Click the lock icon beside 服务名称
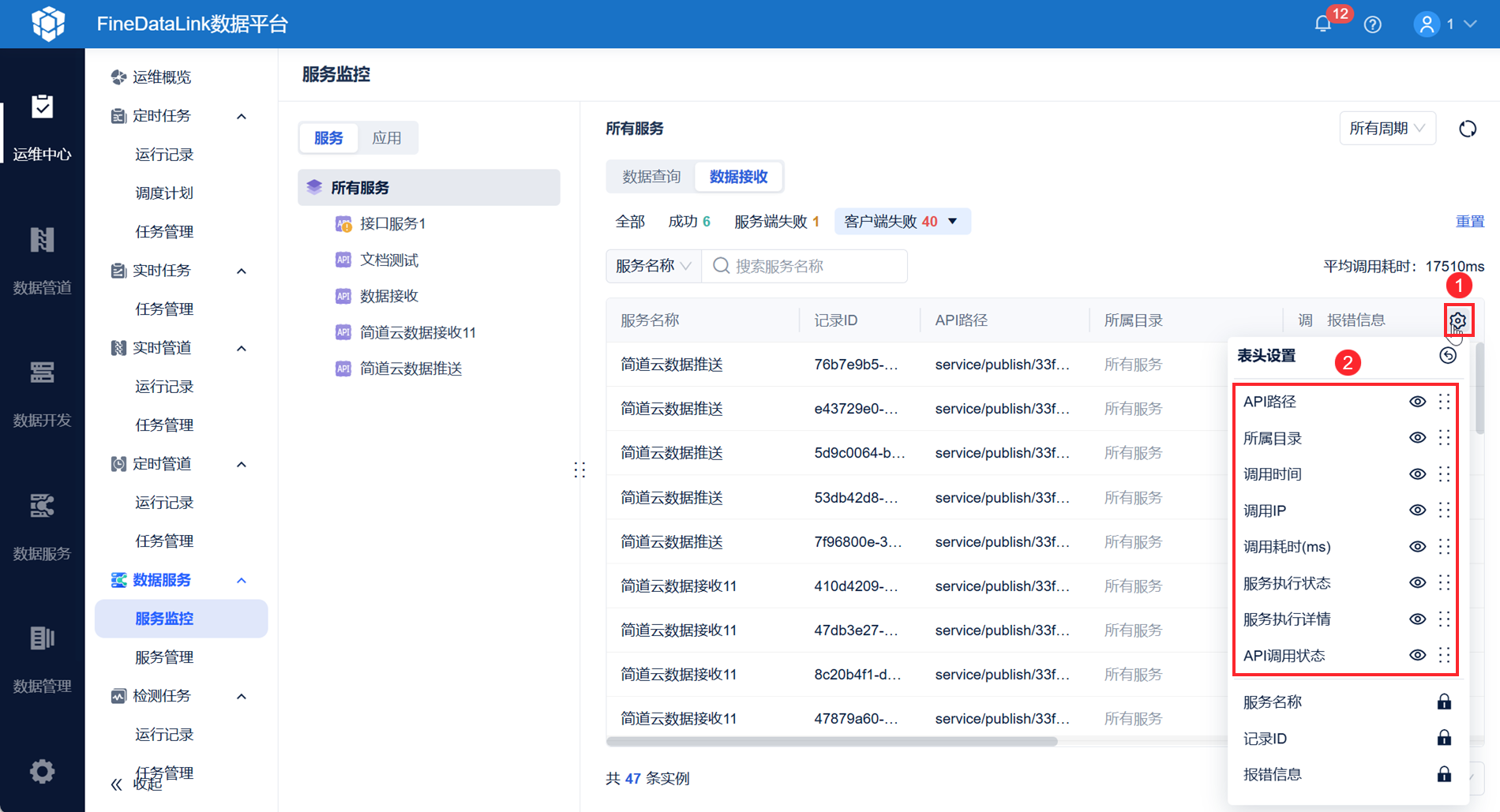The height and width of the screenshot is (812, 1500). pos(1444,702)
